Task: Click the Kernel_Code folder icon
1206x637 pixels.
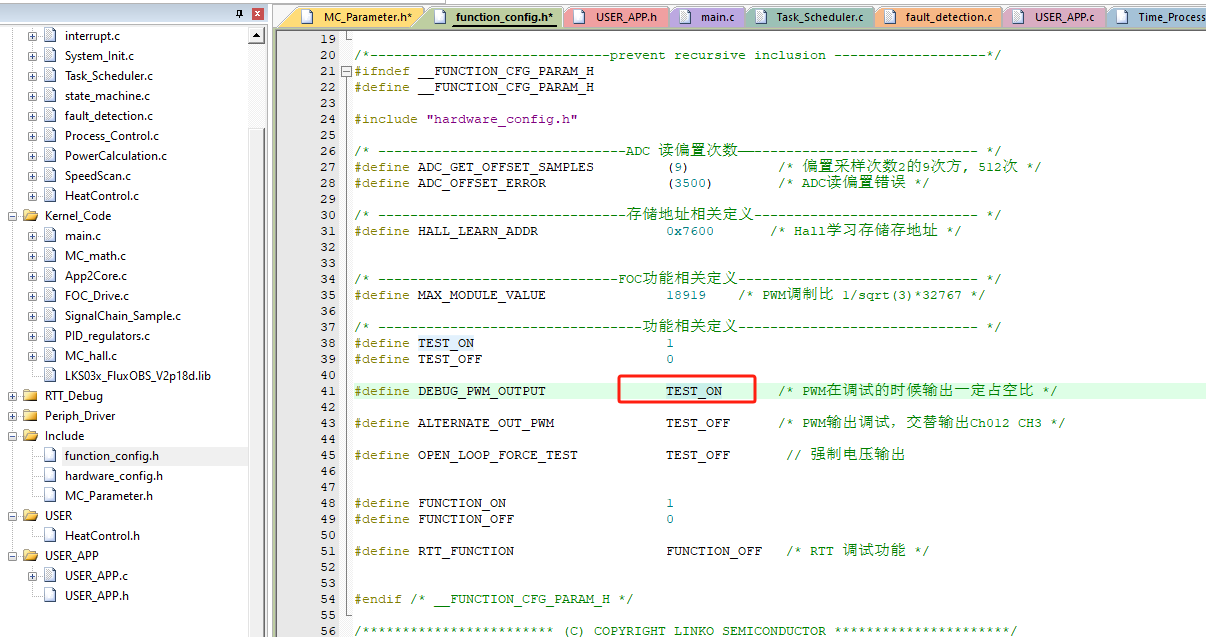Action: pos(31,216)
